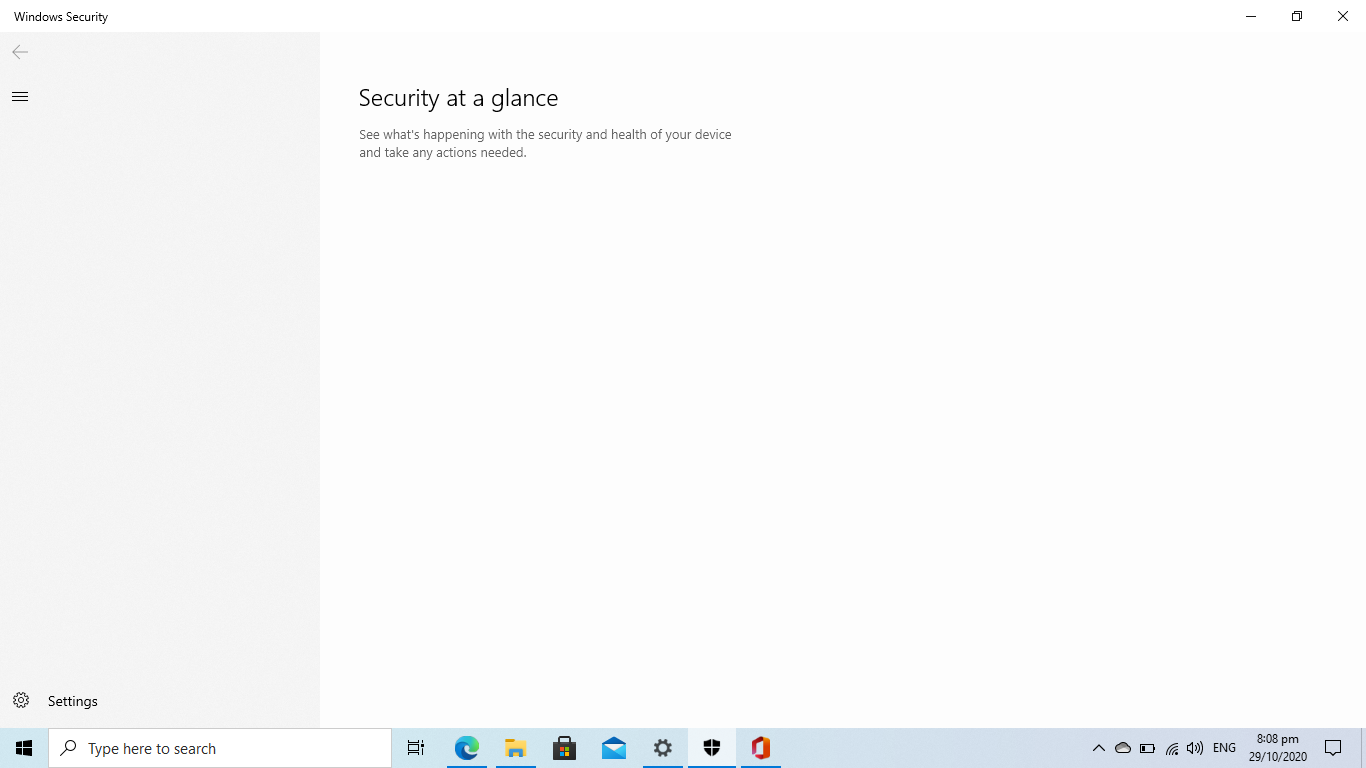Go back with the back arrow
The height and width of the screenshot is (768, 1366).
[20, 52]
